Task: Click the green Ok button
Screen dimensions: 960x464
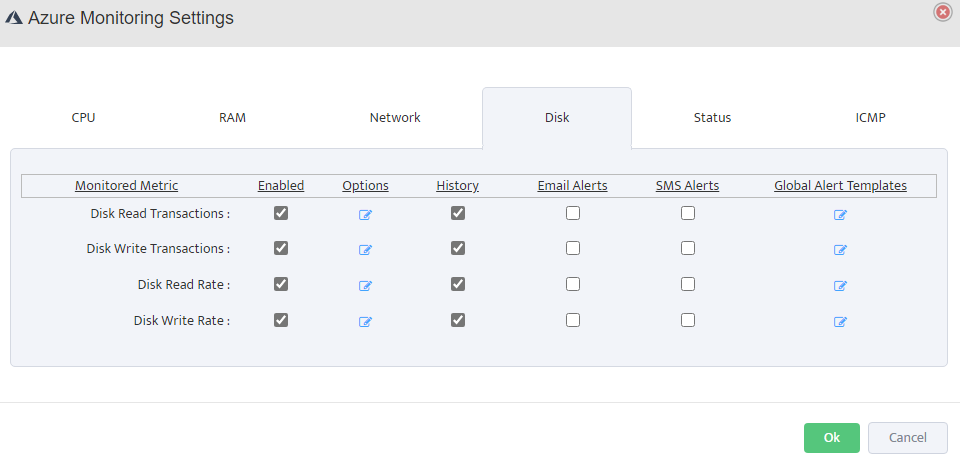Action: 831,438
